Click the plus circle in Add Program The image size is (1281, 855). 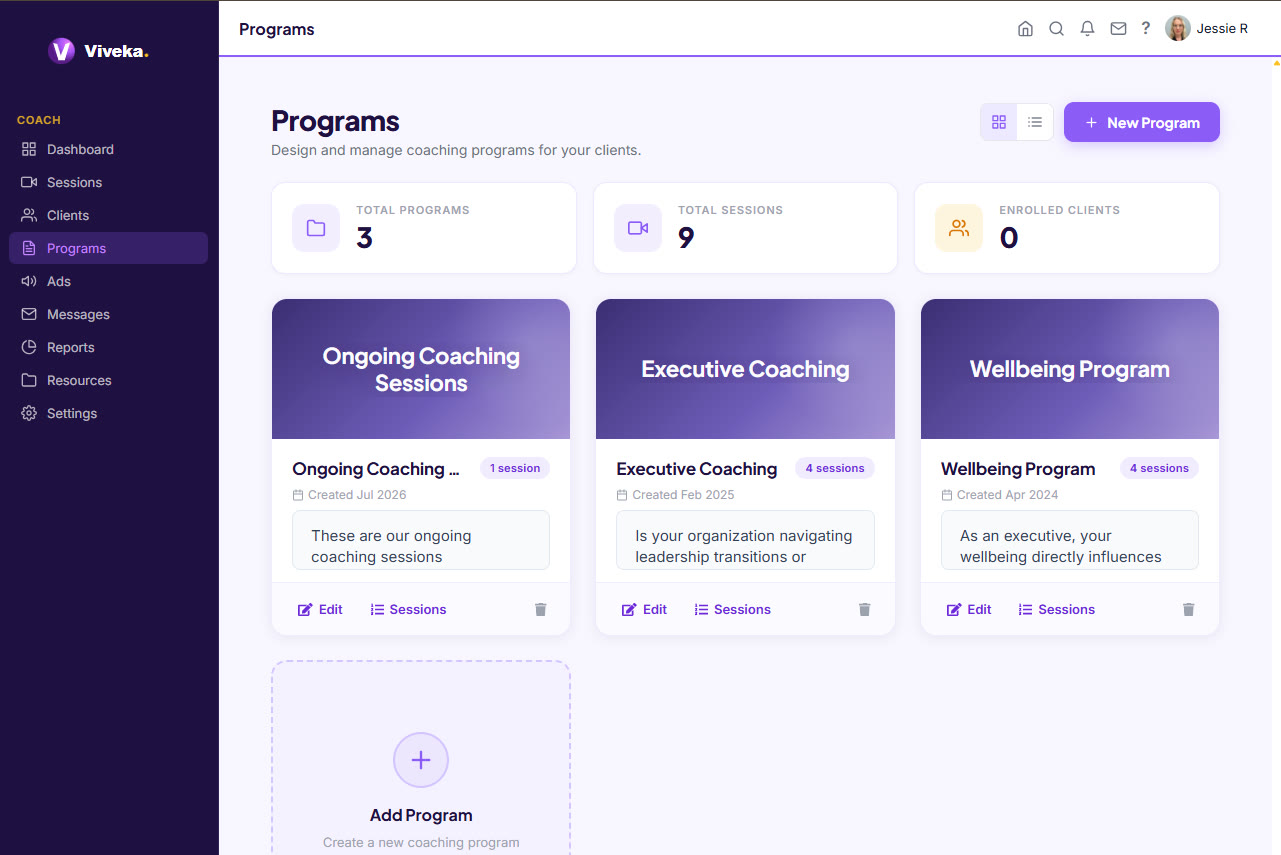421,760
